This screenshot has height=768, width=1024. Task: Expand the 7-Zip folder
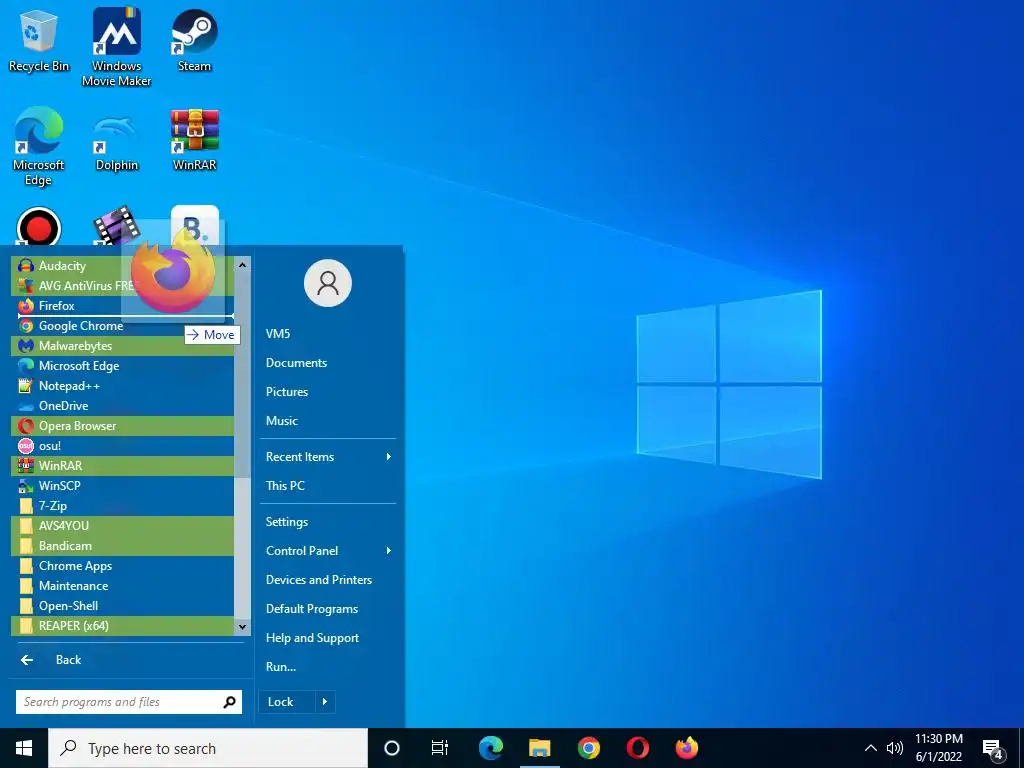(122, 506)
